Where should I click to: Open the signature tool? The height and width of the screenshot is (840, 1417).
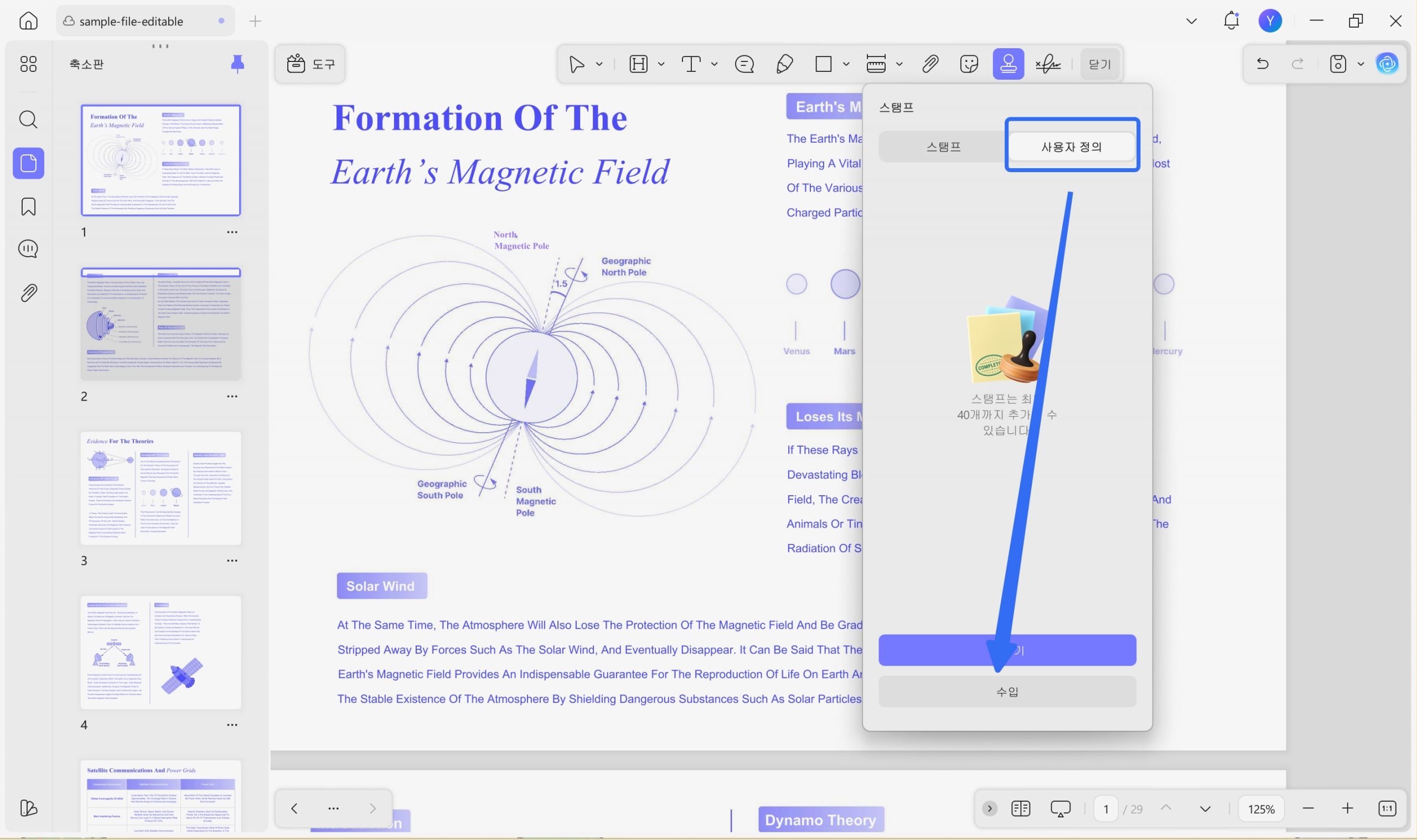(x=1047, y=64)
